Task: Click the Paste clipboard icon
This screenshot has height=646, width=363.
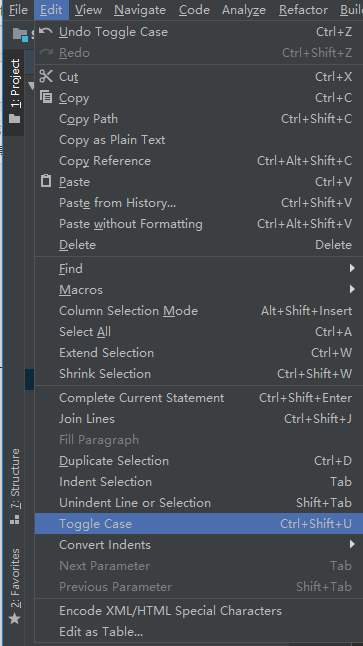Action: [46, 181]
